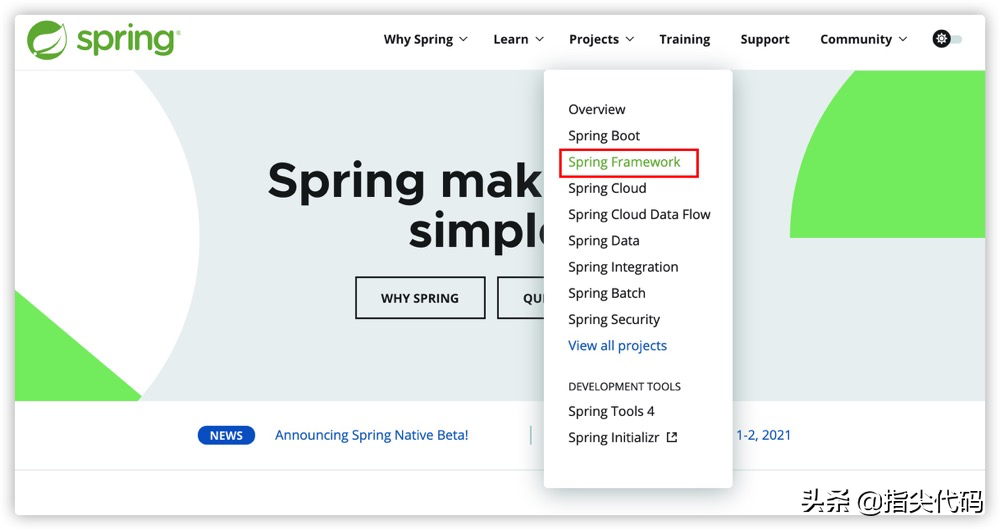Go to the Training page
Image resolution: width=1000 pixels, height=530 pixels.
[x=684, y=40]
